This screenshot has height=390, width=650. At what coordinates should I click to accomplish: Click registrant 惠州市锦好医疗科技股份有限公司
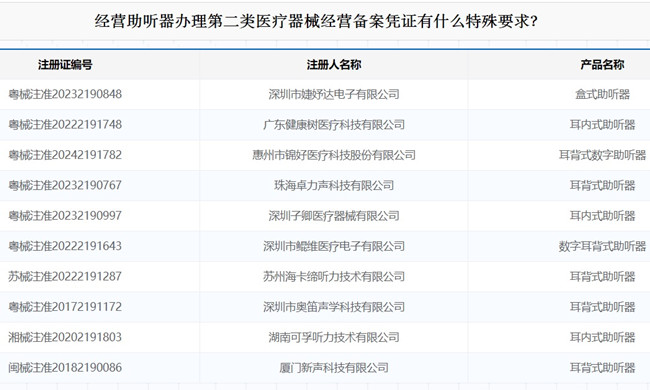click(x=334, y=155)
